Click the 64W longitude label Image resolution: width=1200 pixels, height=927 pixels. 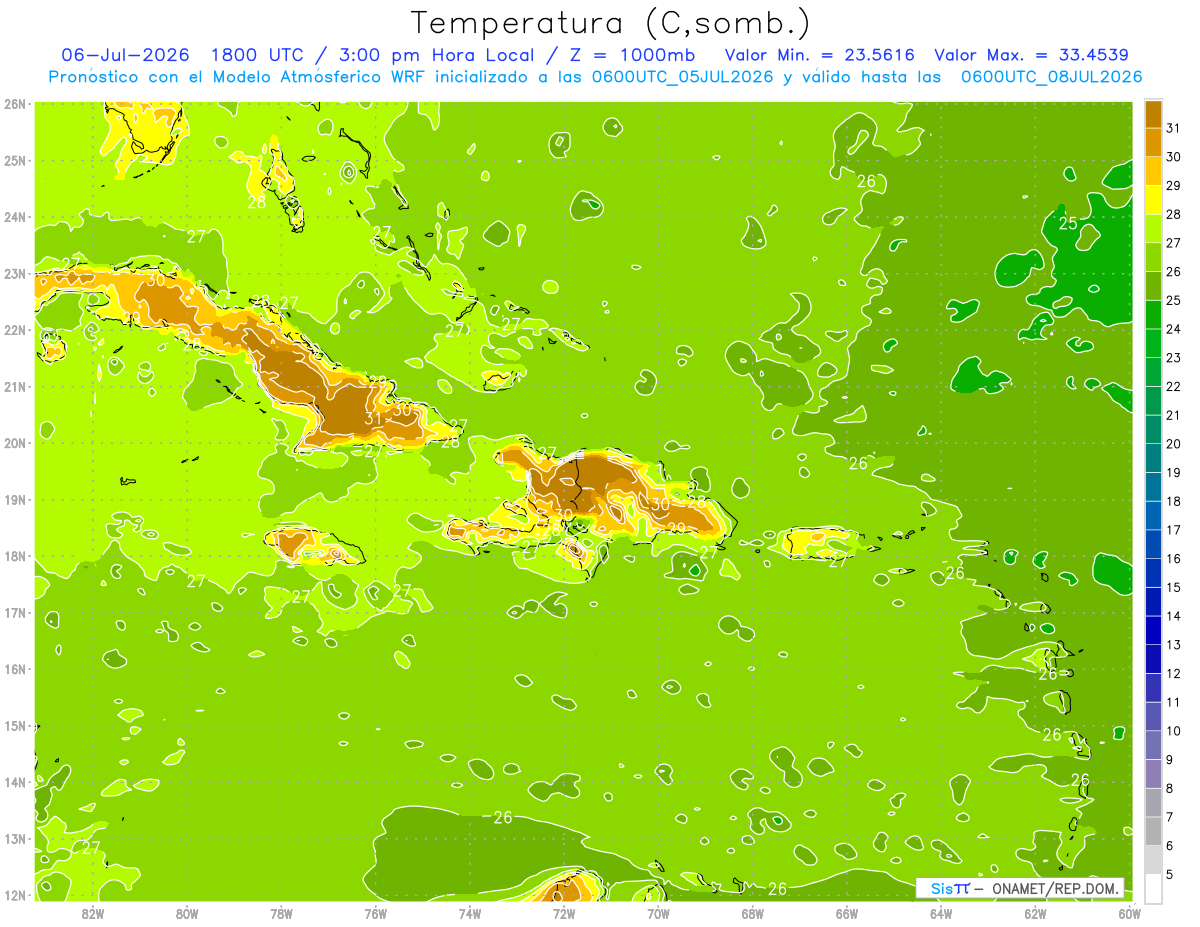(941, 913)
